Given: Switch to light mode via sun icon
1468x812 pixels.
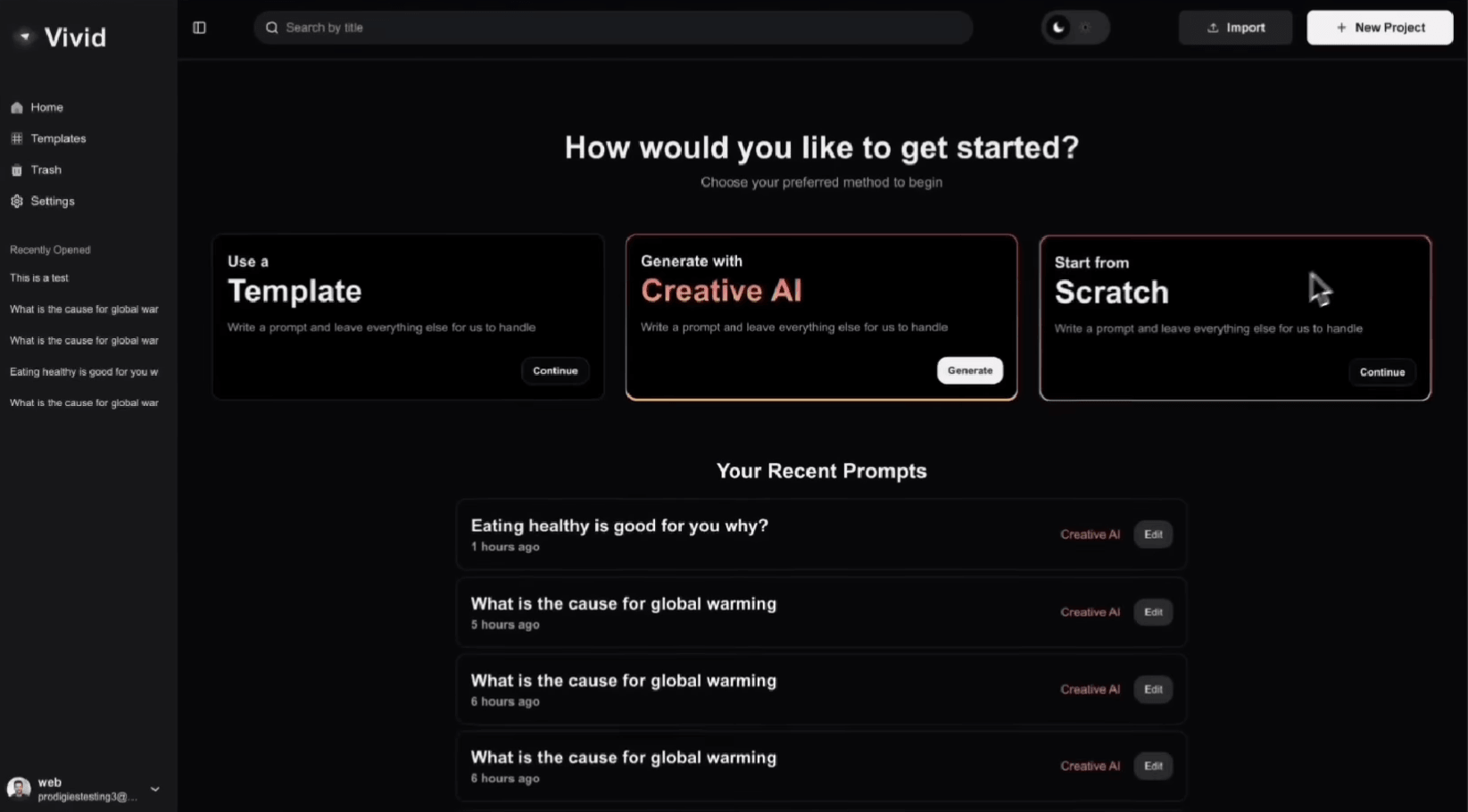Looking at the screenshot, I should pyautogui.click(x=1086, y=28).
